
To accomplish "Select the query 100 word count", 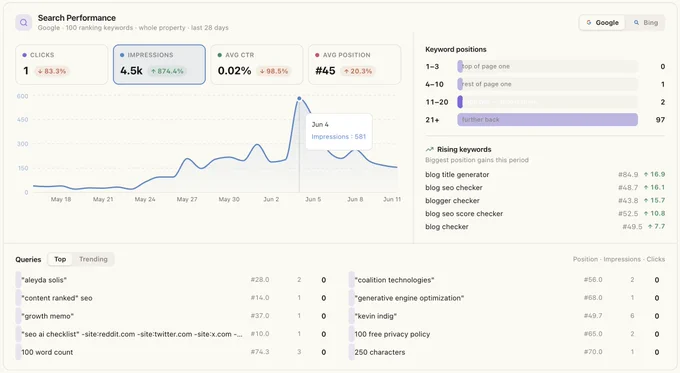I will (x=171, y=352).
